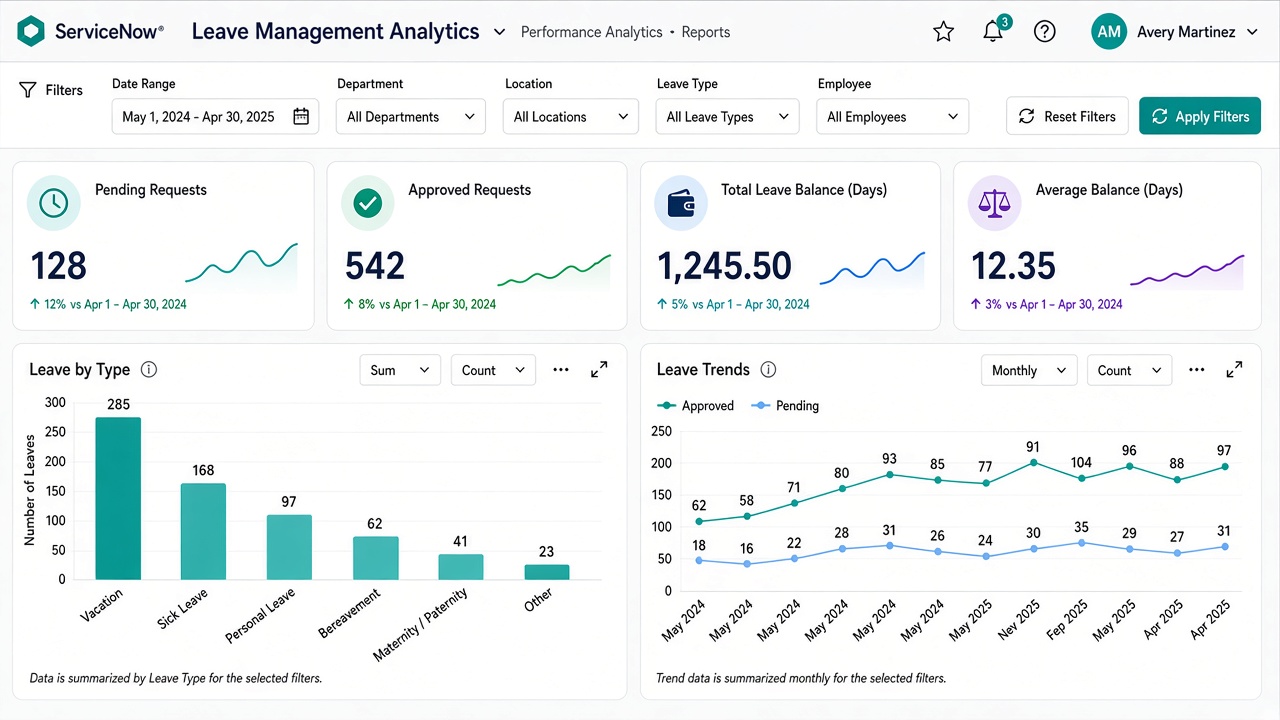The image size is (1280, 720).
Task: Open the Date Range calendar icon
Action: [301, 116]
